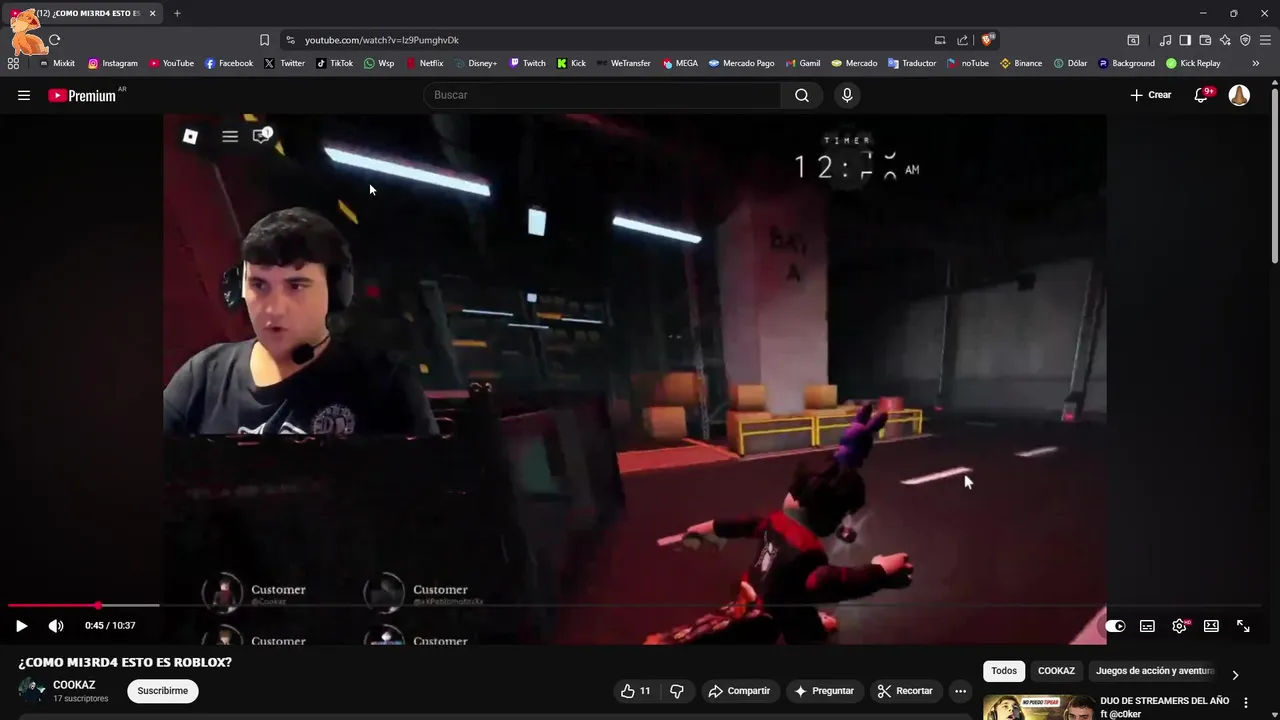Open the COOKAZ channel name link
The image size is (1280, 720).
(x=74, y=685)
